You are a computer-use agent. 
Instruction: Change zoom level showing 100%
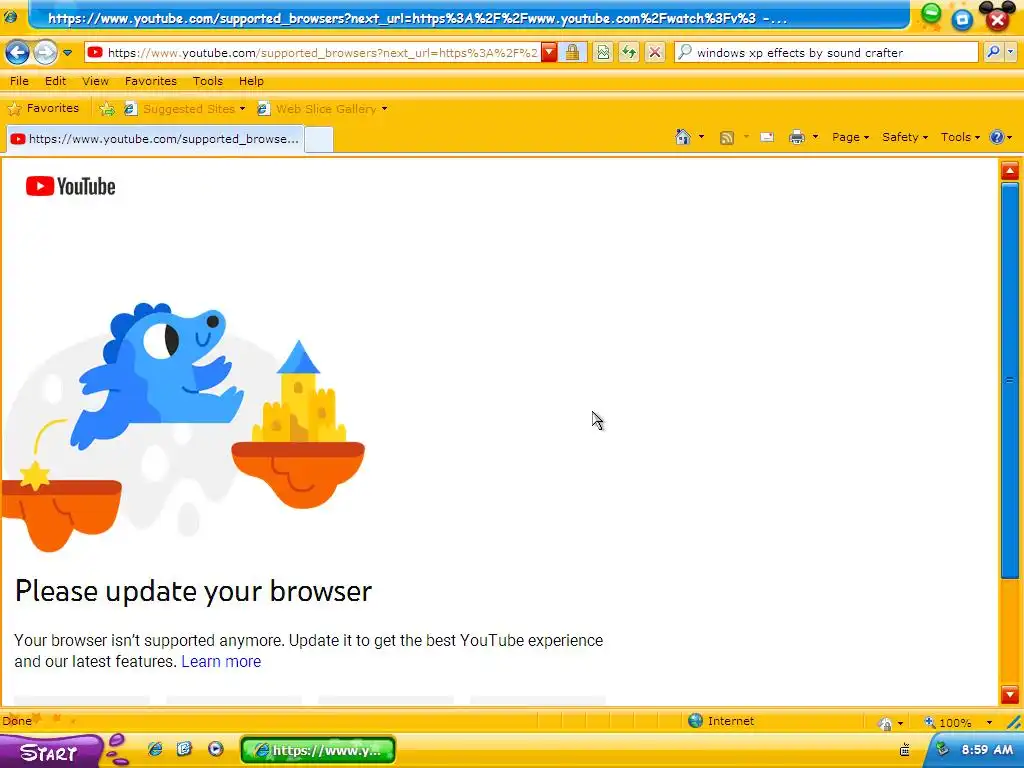click(948, 723)
